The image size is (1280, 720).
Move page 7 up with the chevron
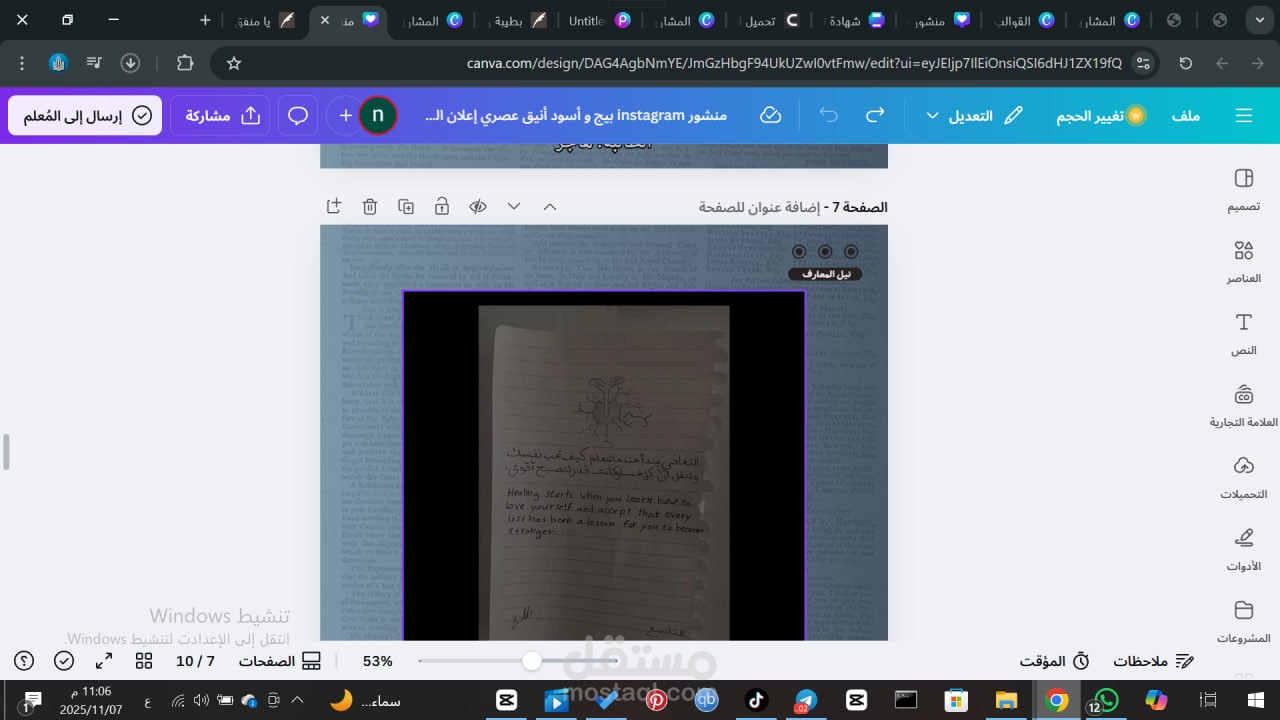pos(550,207)
